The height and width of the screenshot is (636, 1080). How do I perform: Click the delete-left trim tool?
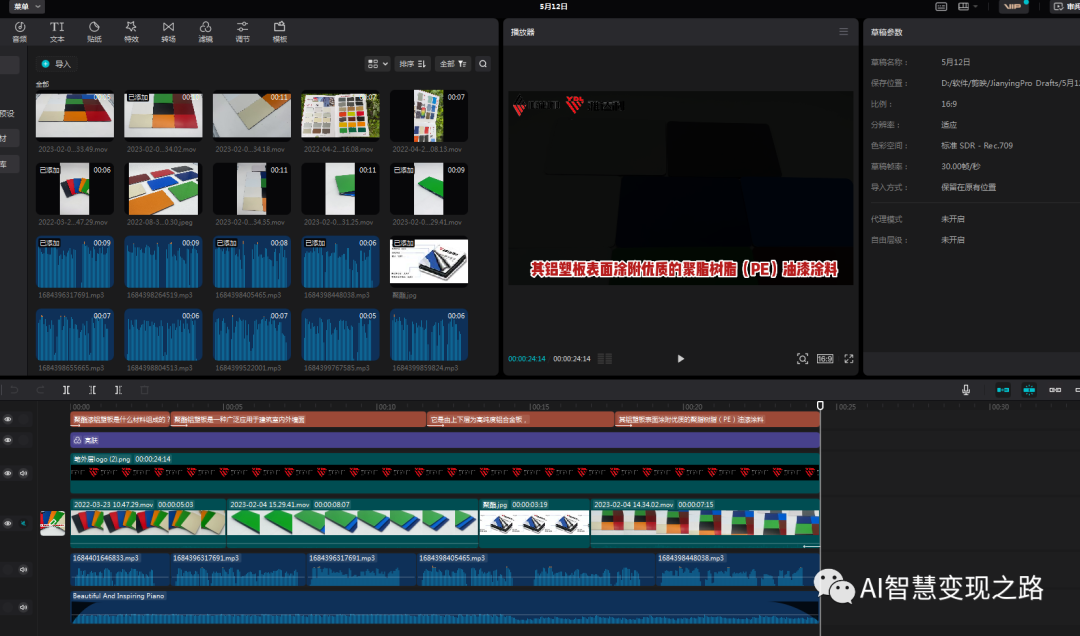tap(92, 390)
